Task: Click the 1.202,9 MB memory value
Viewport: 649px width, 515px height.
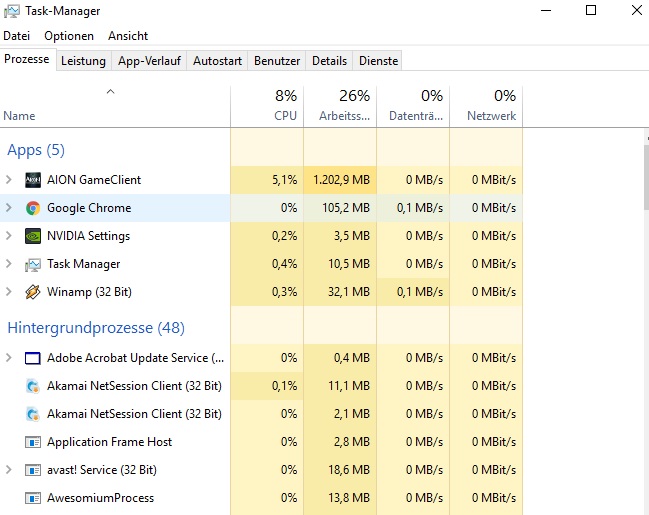Action: tap(341, 180)
